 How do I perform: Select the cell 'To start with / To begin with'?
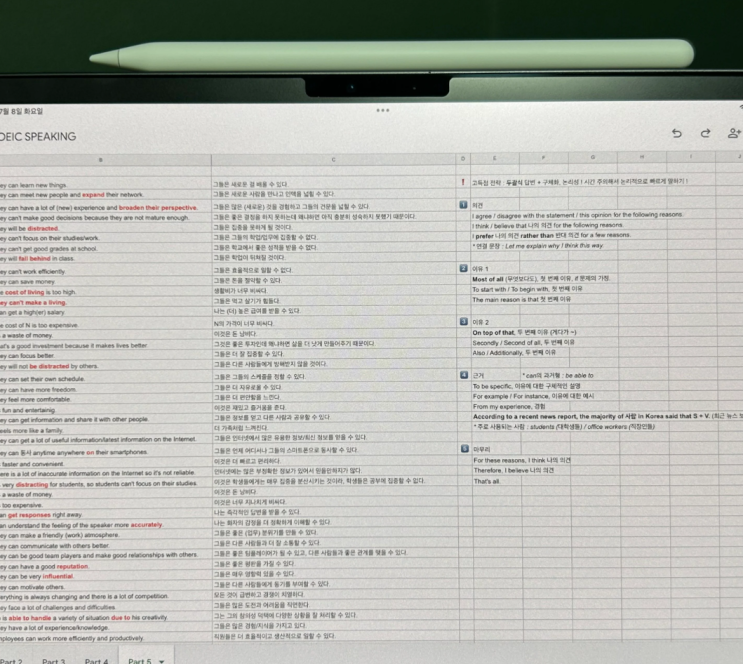[527, 289]
